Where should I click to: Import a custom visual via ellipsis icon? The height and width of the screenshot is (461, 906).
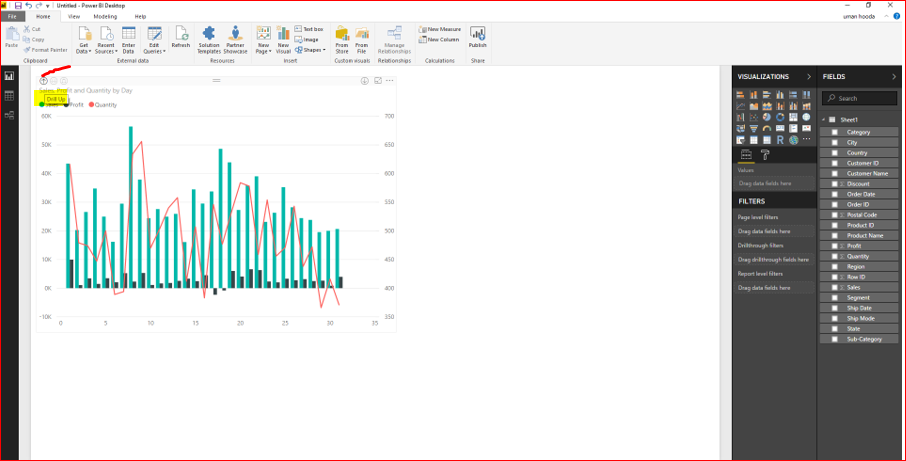(807, 139)
